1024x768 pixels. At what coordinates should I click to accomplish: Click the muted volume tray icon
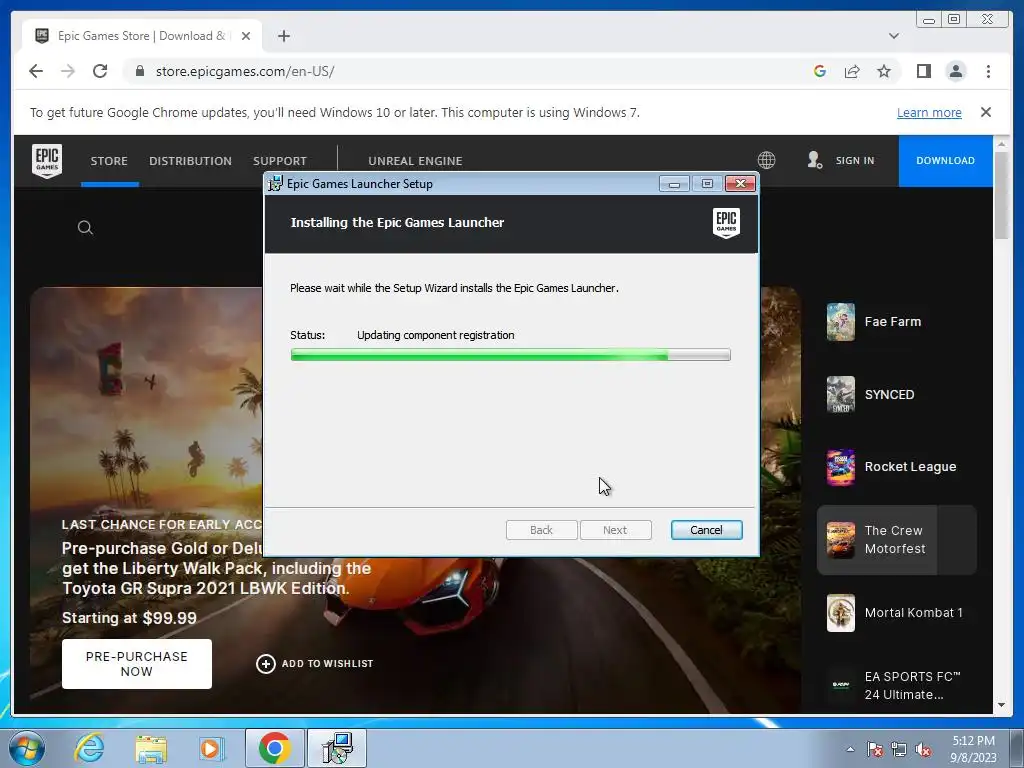[923, 749]
